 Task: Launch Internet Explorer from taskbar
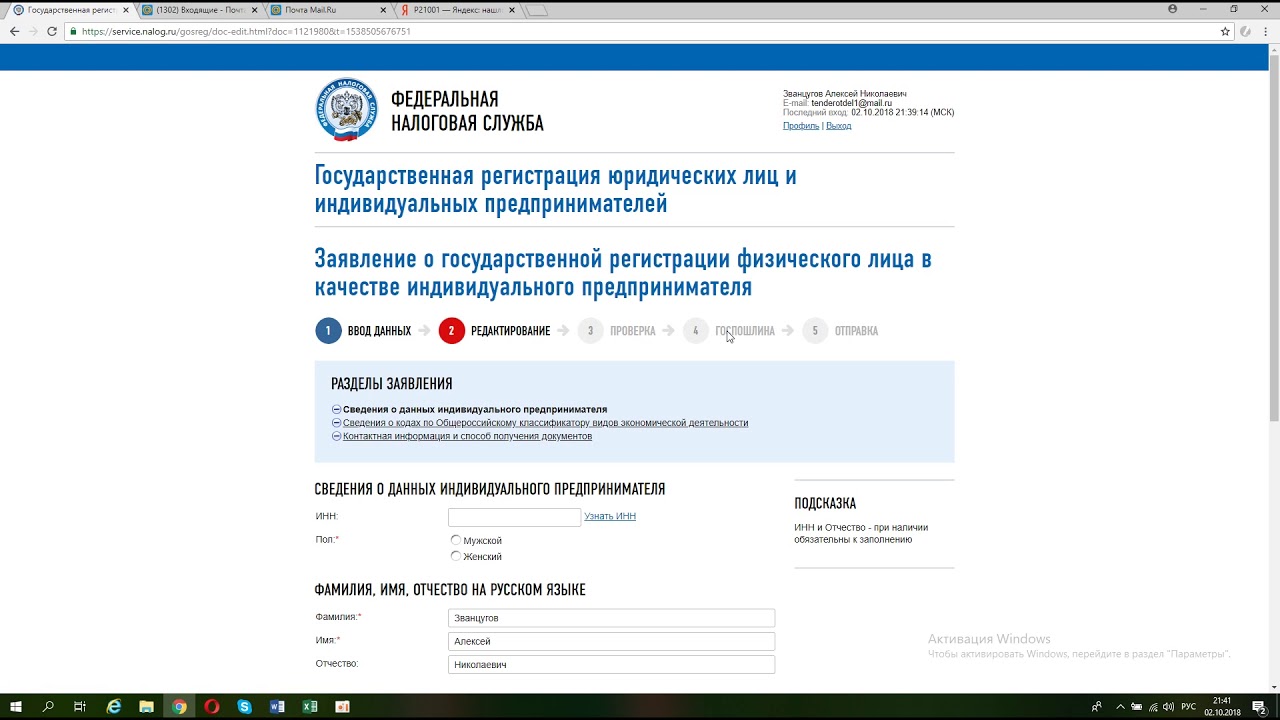click(x=114, y=707)
